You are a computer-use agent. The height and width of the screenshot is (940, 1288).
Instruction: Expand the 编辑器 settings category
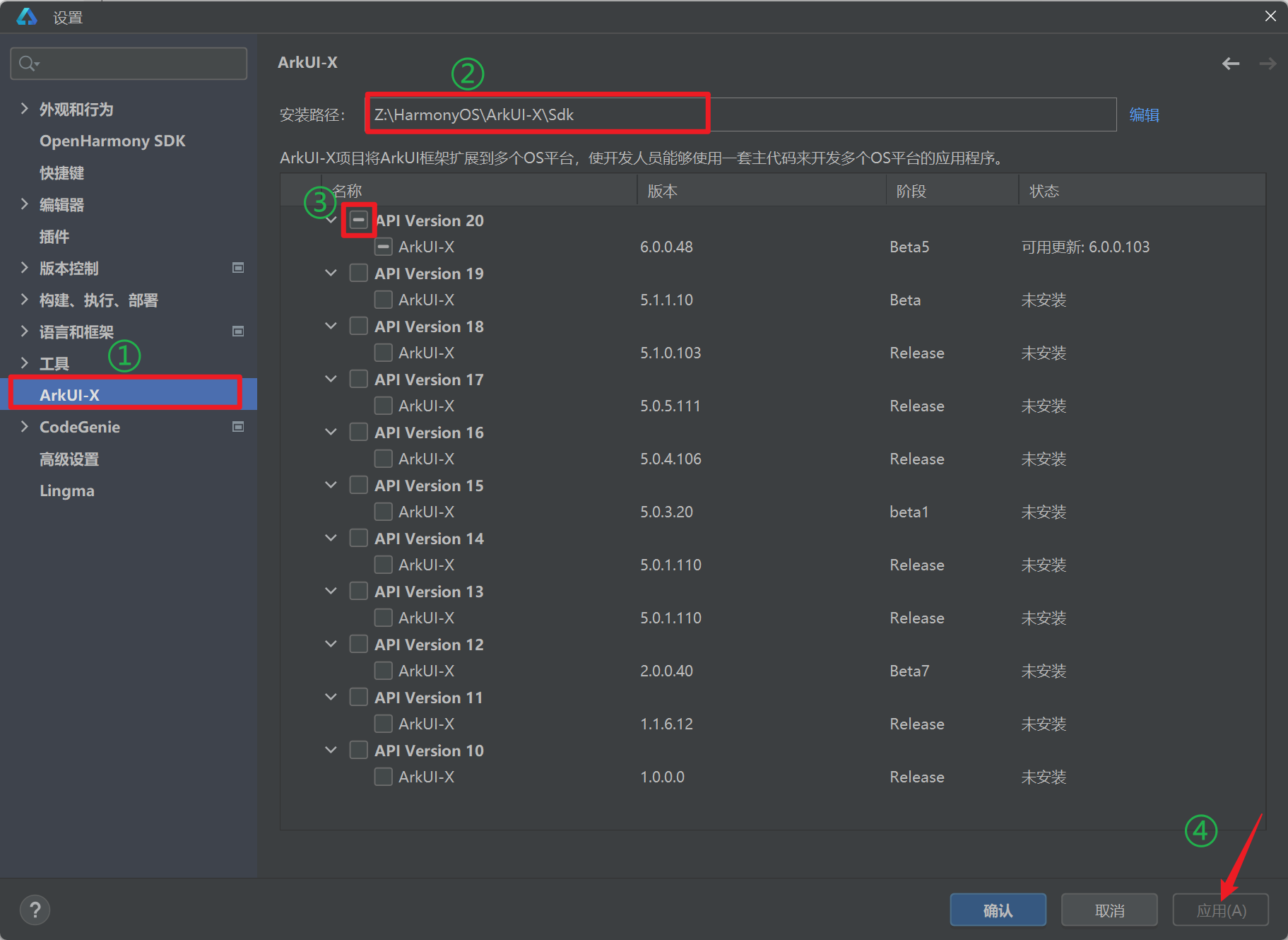point(25,204)
